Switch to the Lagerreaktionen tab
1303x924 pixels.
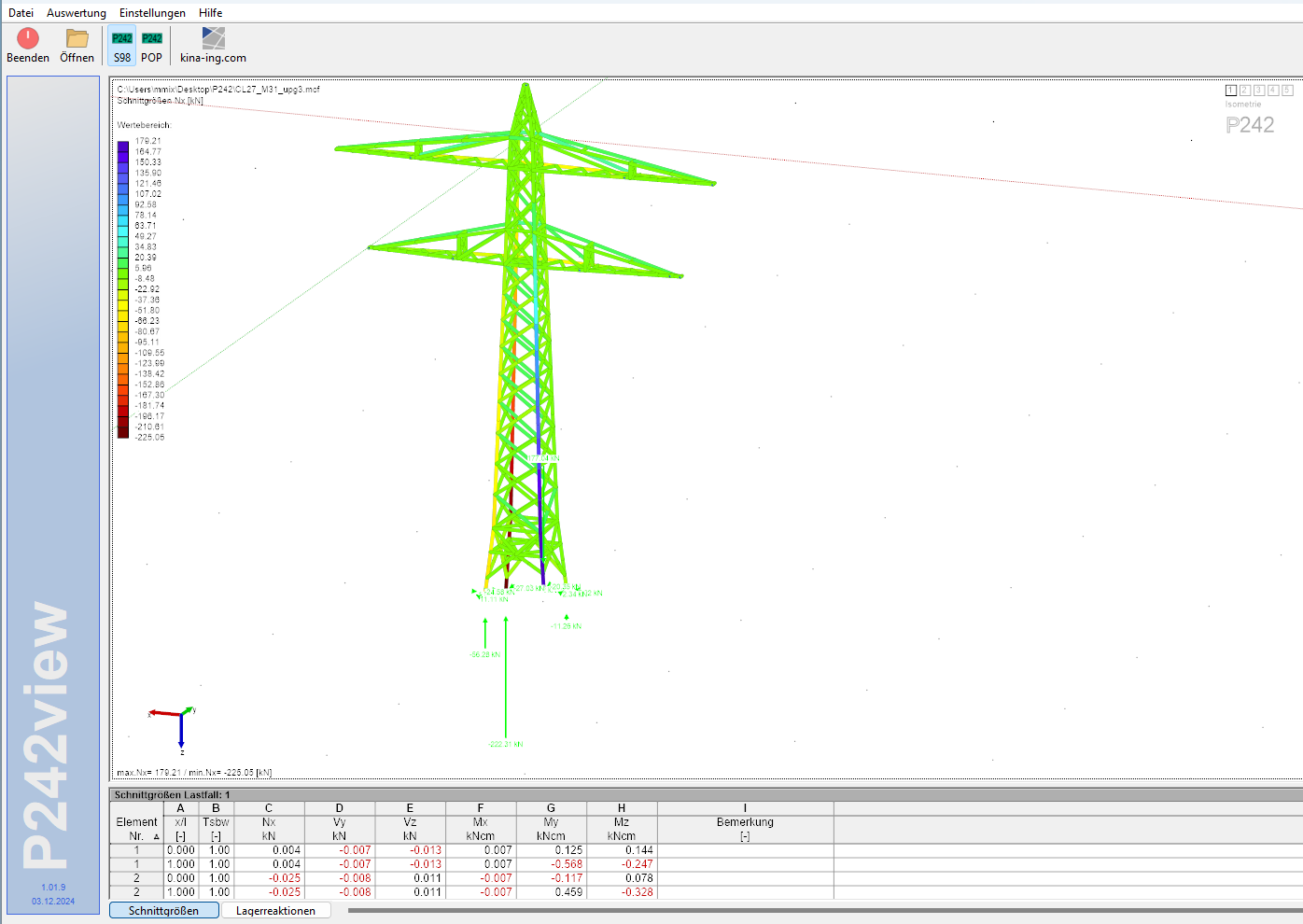click(x=275, y=911)
